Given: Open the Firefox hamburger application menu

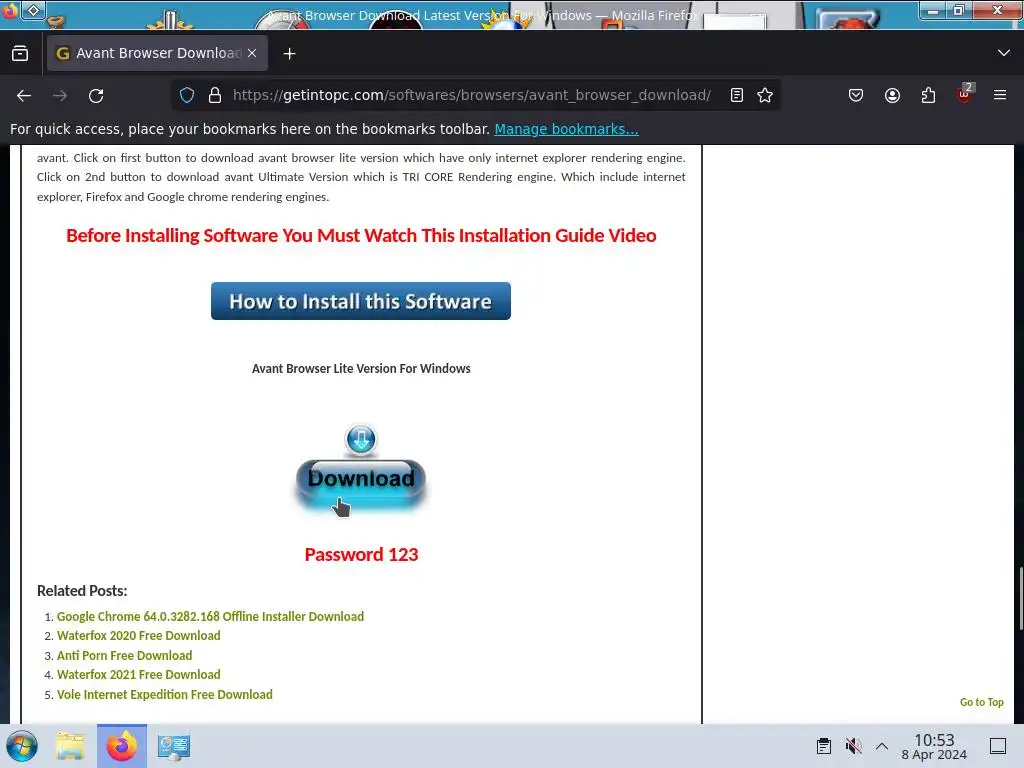Looking at the screenshot, I should point(1000,95).
